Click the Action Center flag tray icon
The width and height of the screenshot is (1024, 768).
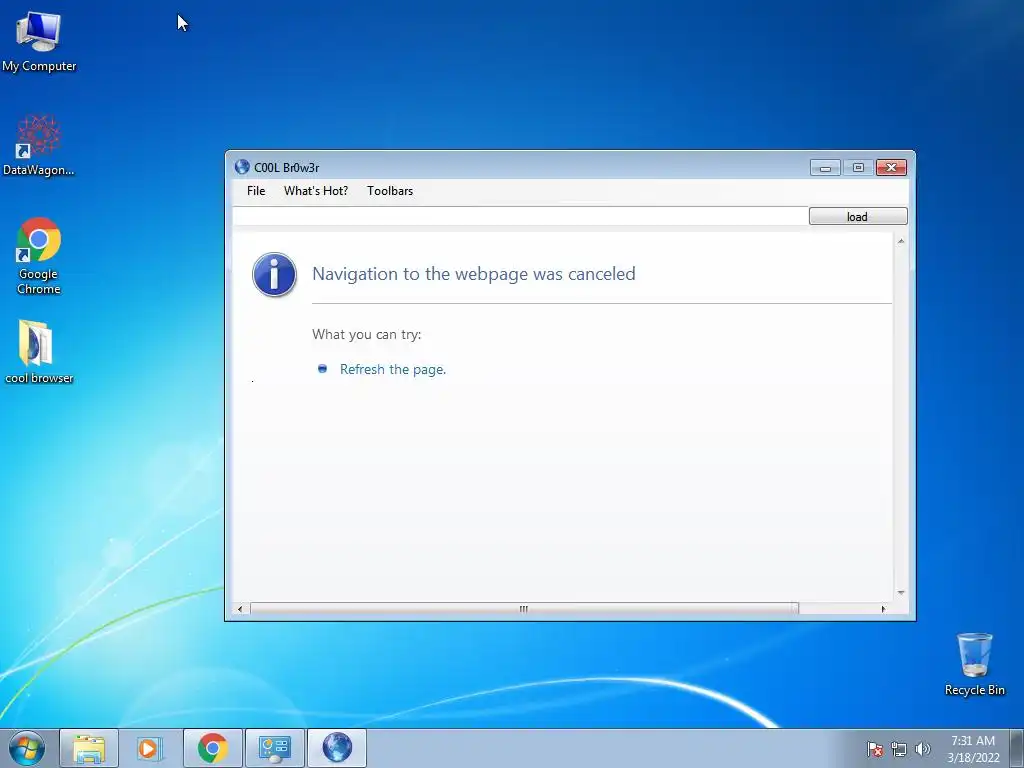(x=874, y=749)
